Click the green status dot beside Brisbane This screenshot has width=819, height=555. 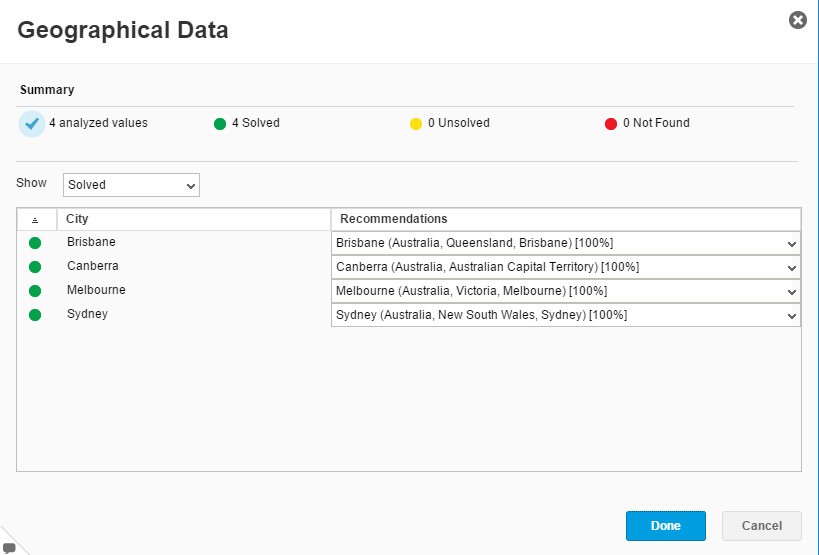pyautogui.click(x=35, y=243)
